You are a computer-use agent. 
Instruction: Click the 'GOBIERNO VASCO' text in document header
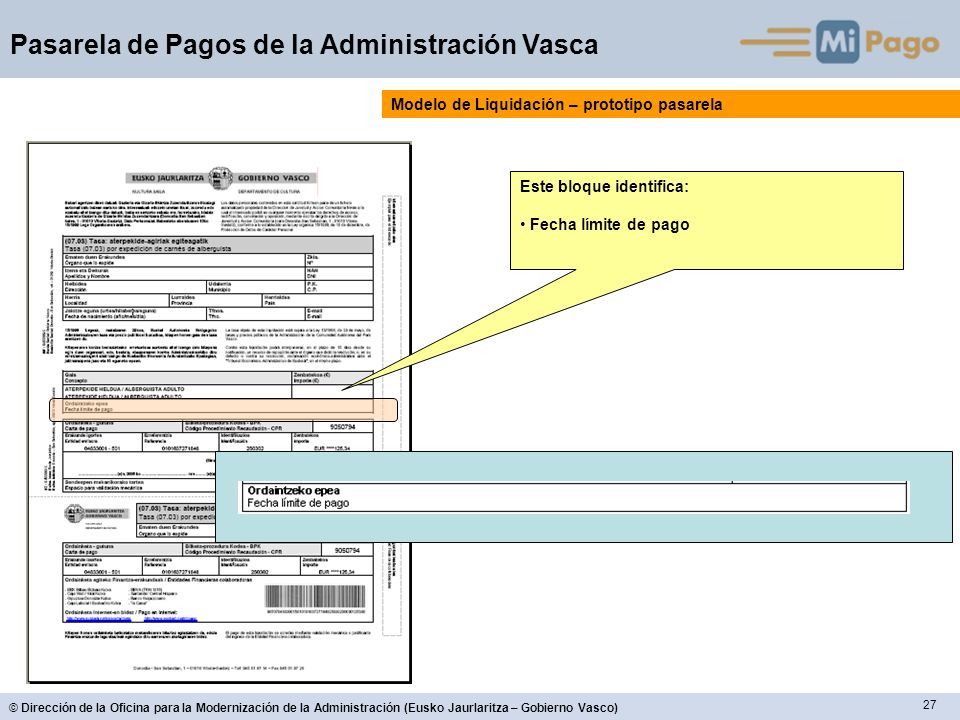273,178
